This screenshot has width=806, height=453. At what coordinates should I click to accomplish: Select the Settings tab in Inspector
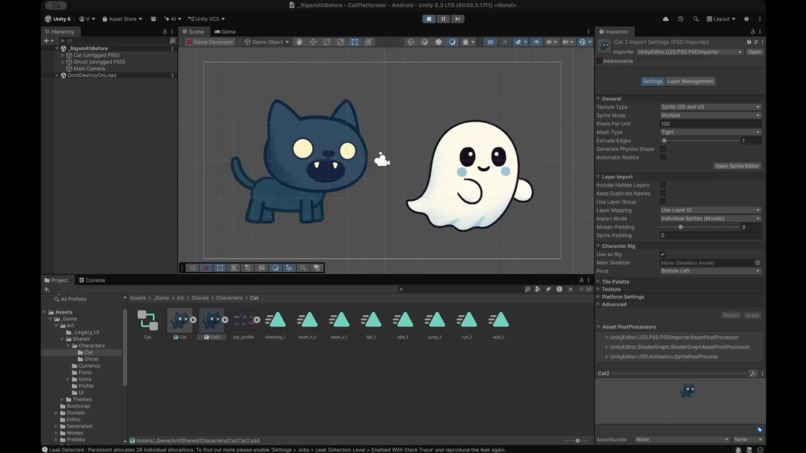[x=652, y=81]
